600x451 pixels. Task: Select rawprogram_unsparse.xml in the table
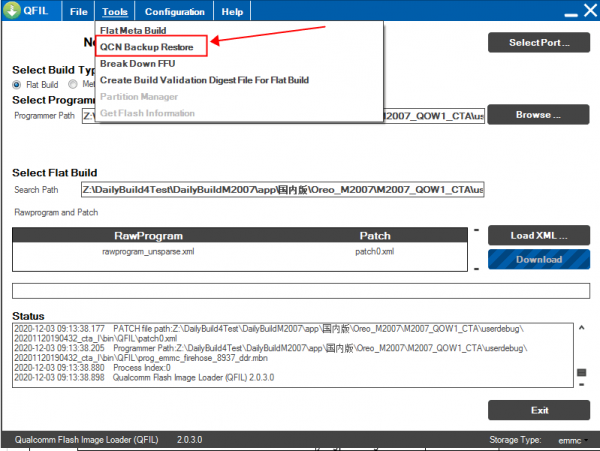(x=148, y=252)
